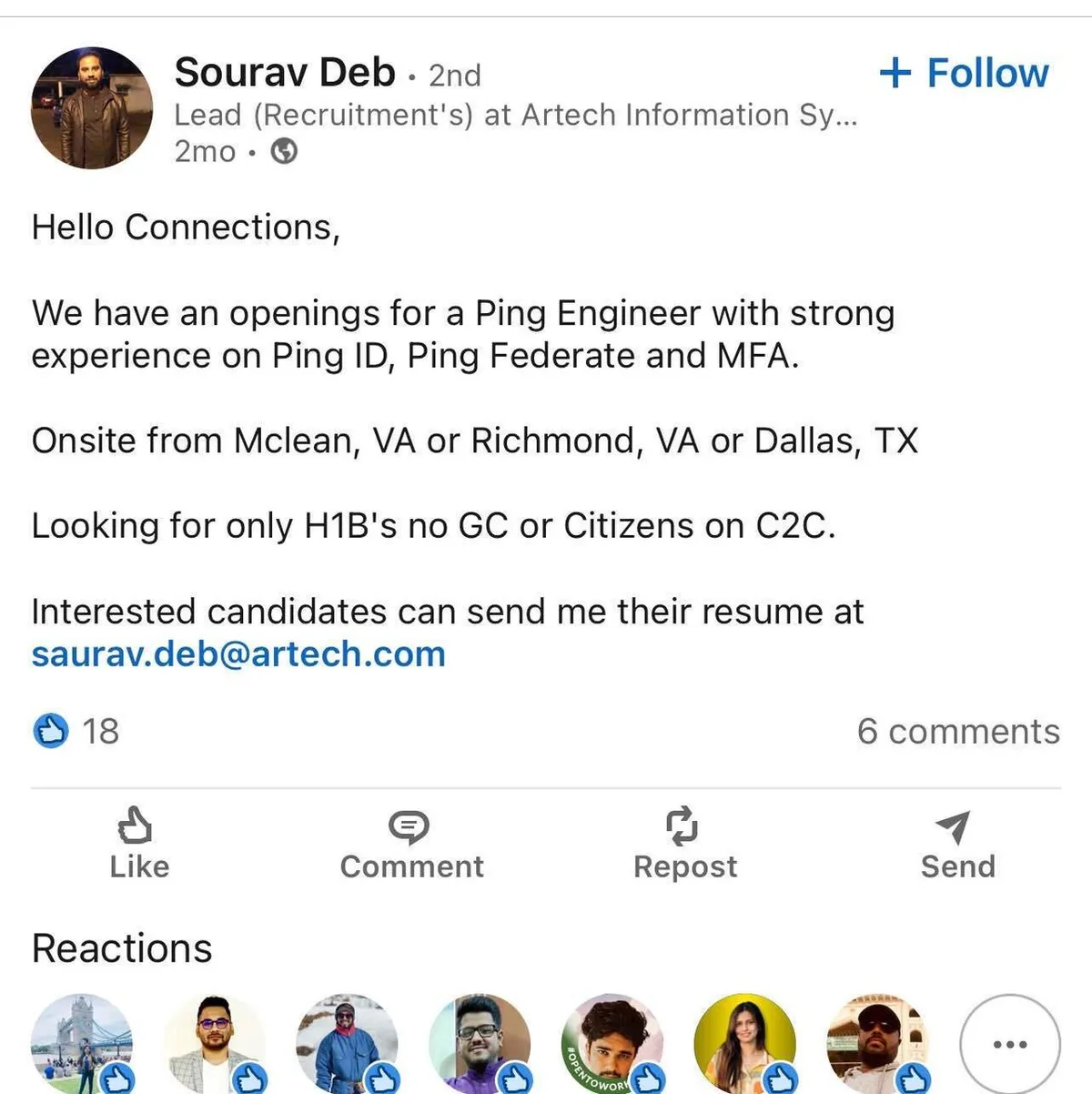Viewport: 1092px width, 1094px height.
Task: Open the blue like reaction count icon
Action: click(51, 731)
